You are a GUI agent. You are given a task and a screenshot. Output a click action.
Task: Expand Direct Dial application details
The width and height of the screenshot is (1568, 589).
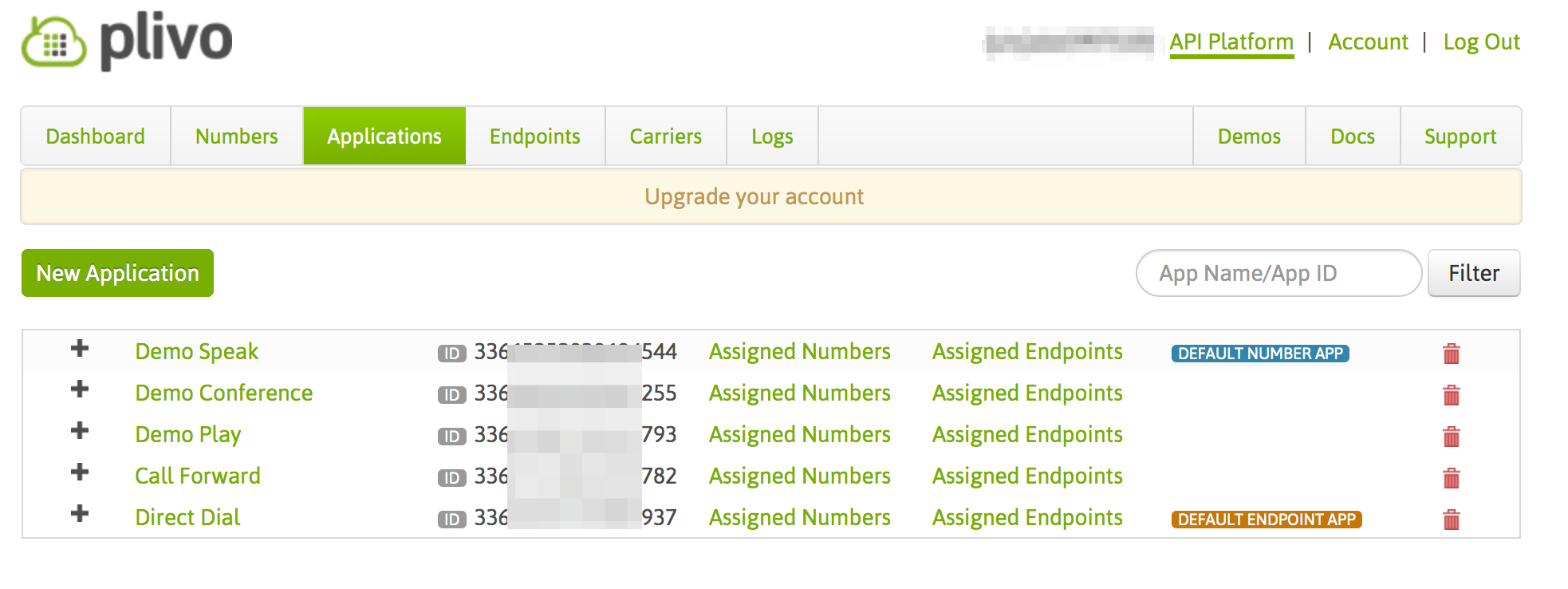[80, 514]
